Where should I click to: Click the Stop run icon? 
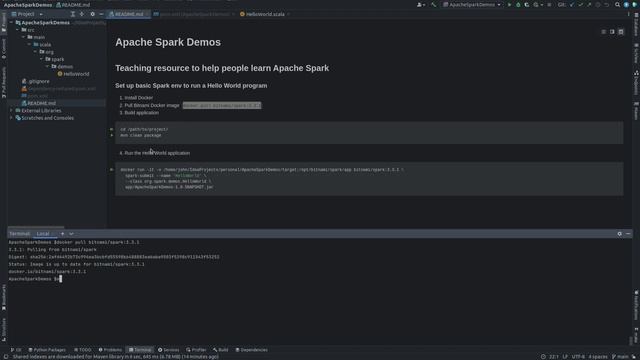click(549, 5)
